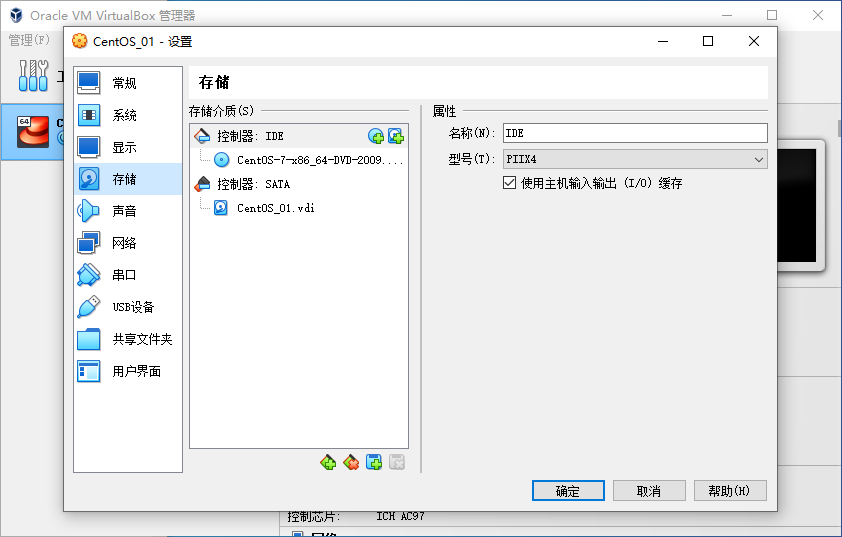The image size is (842, 537).
Task: Click the optical disc icon in tree
Action: point(222,160)
